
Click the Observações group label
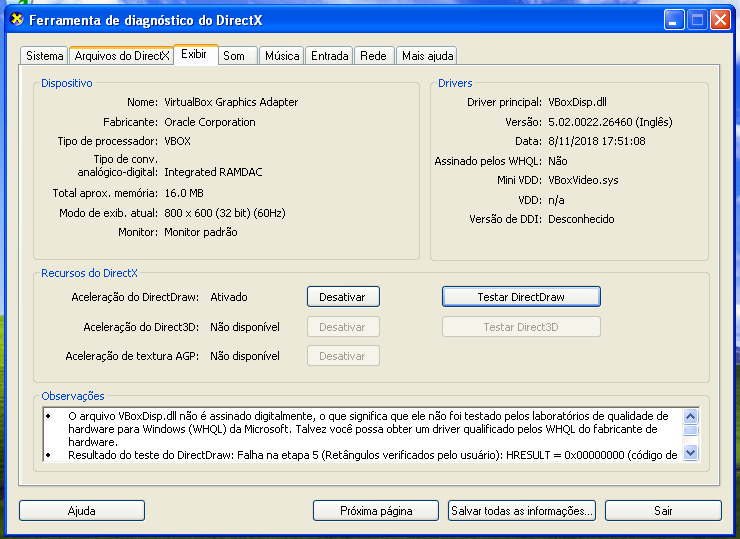(x=73, y=396)
